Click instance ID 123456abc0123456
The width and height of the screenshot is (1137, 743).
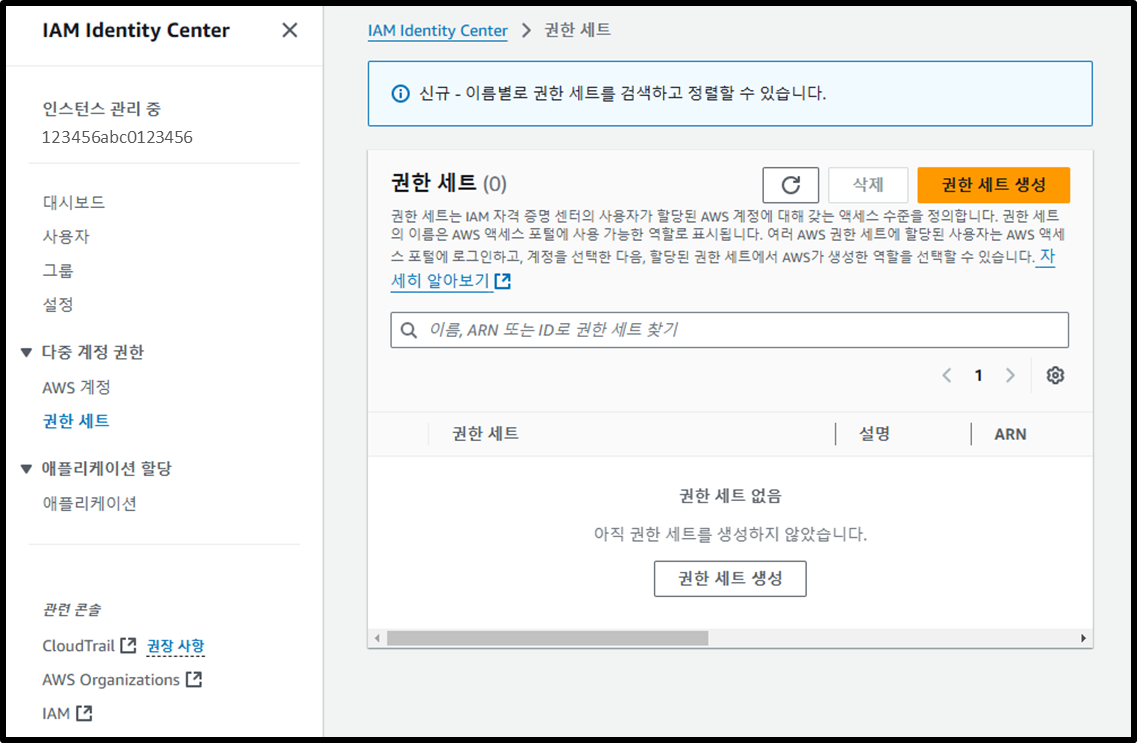(117, 137)
